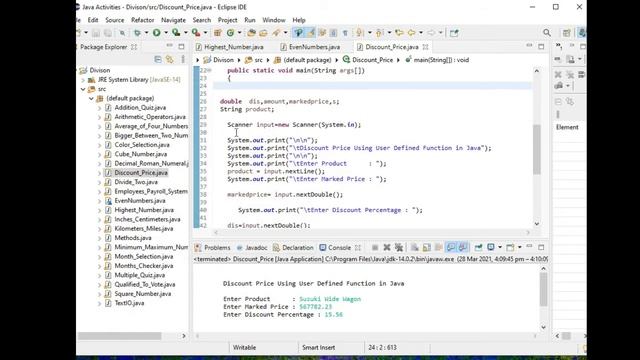Screen dimensions: 640x360
Task: Expand Methods.java tree arrow
Action: pos(99,238)
